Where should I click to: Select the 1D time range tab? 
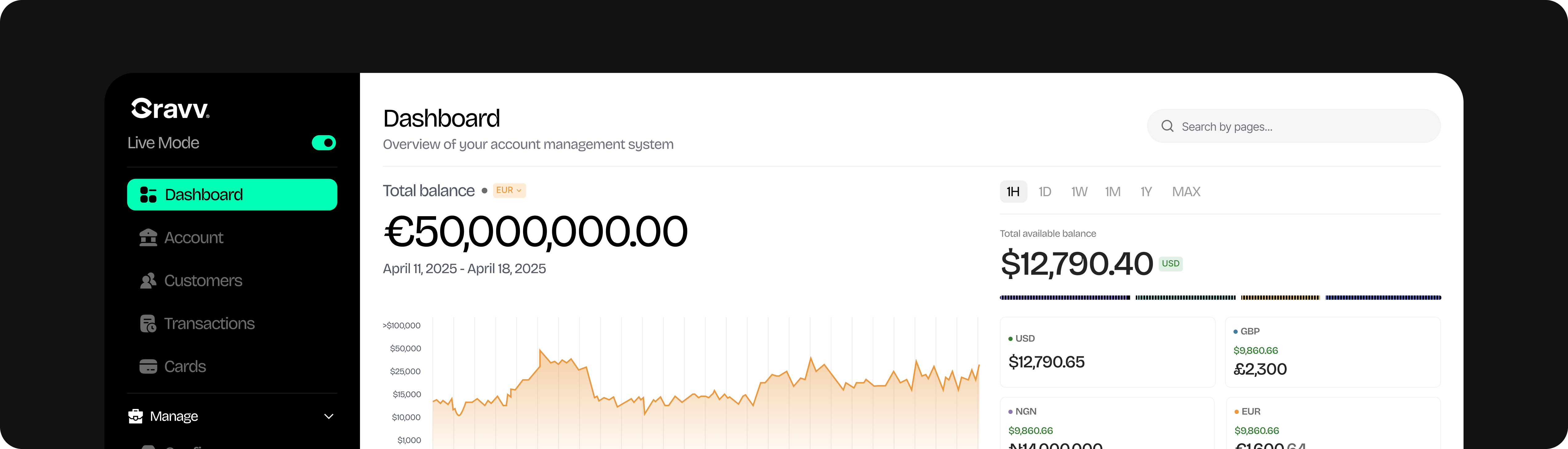click(x=1044, y=192)
